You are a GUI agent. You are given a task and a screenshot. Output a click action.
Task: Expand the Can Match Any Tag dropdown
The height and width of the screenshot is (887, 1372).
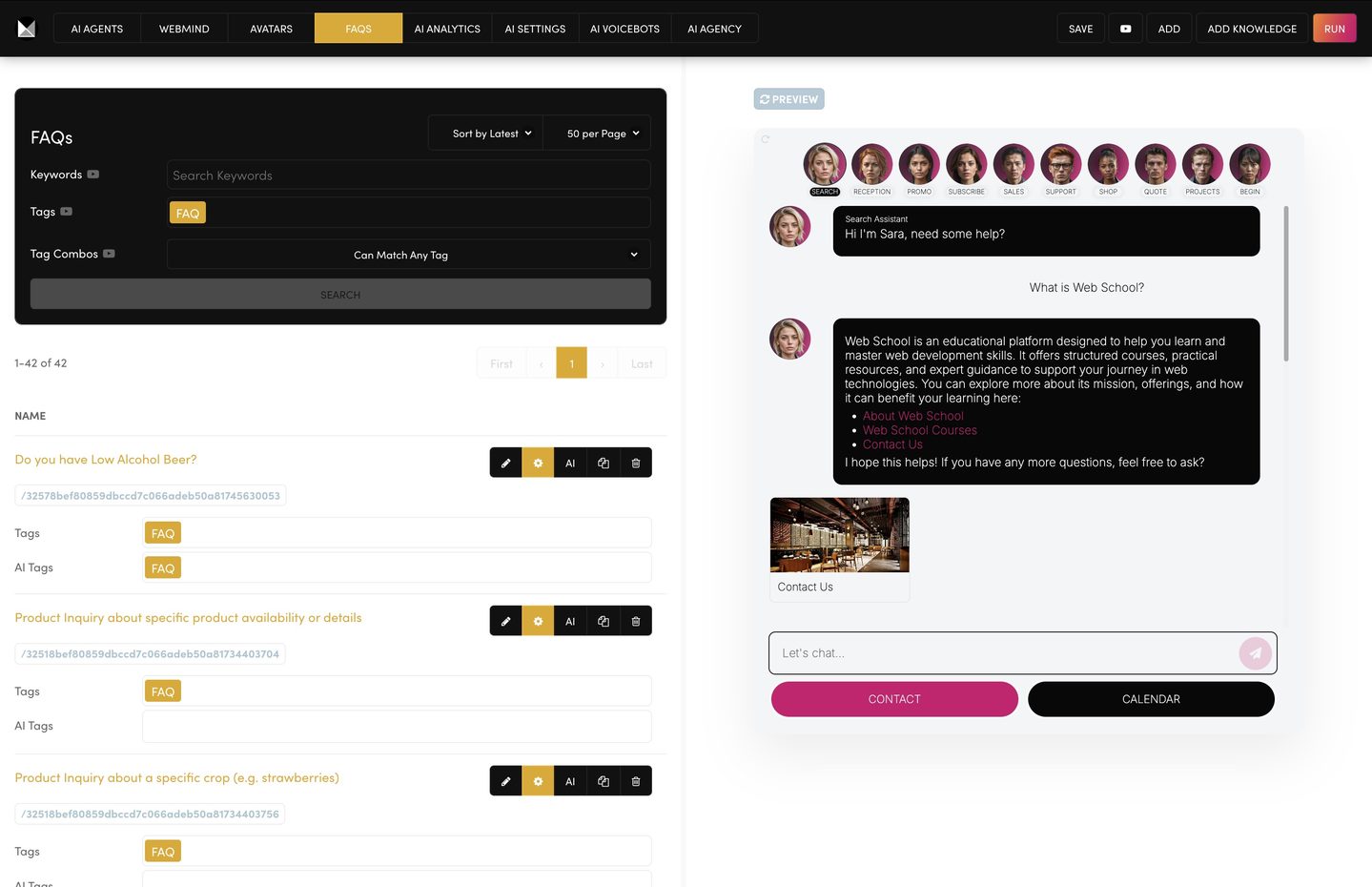click(408, 255)
